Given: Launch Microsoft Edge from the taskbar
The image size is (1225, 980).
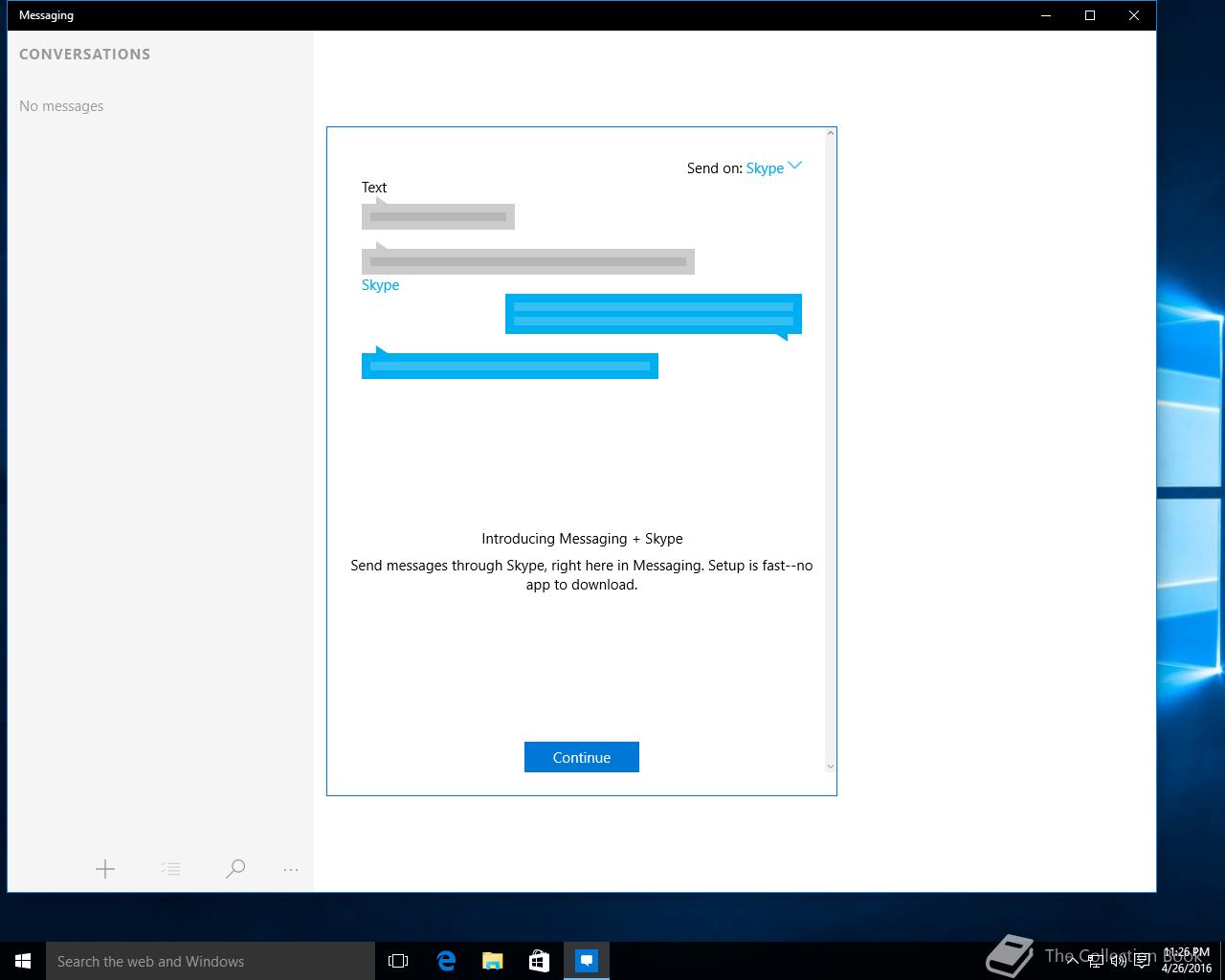Looking at the screenshot, I should tap(446, 961).
